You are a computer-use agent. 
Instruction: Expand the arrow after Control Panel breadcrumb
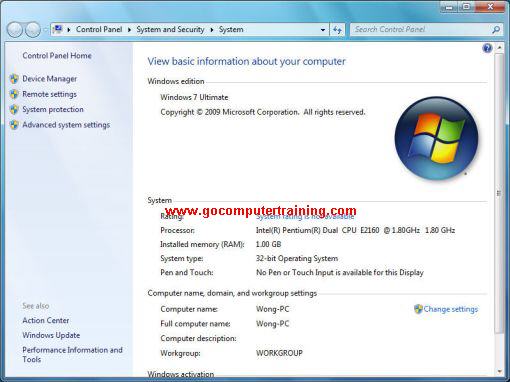[x=129, y=30]
